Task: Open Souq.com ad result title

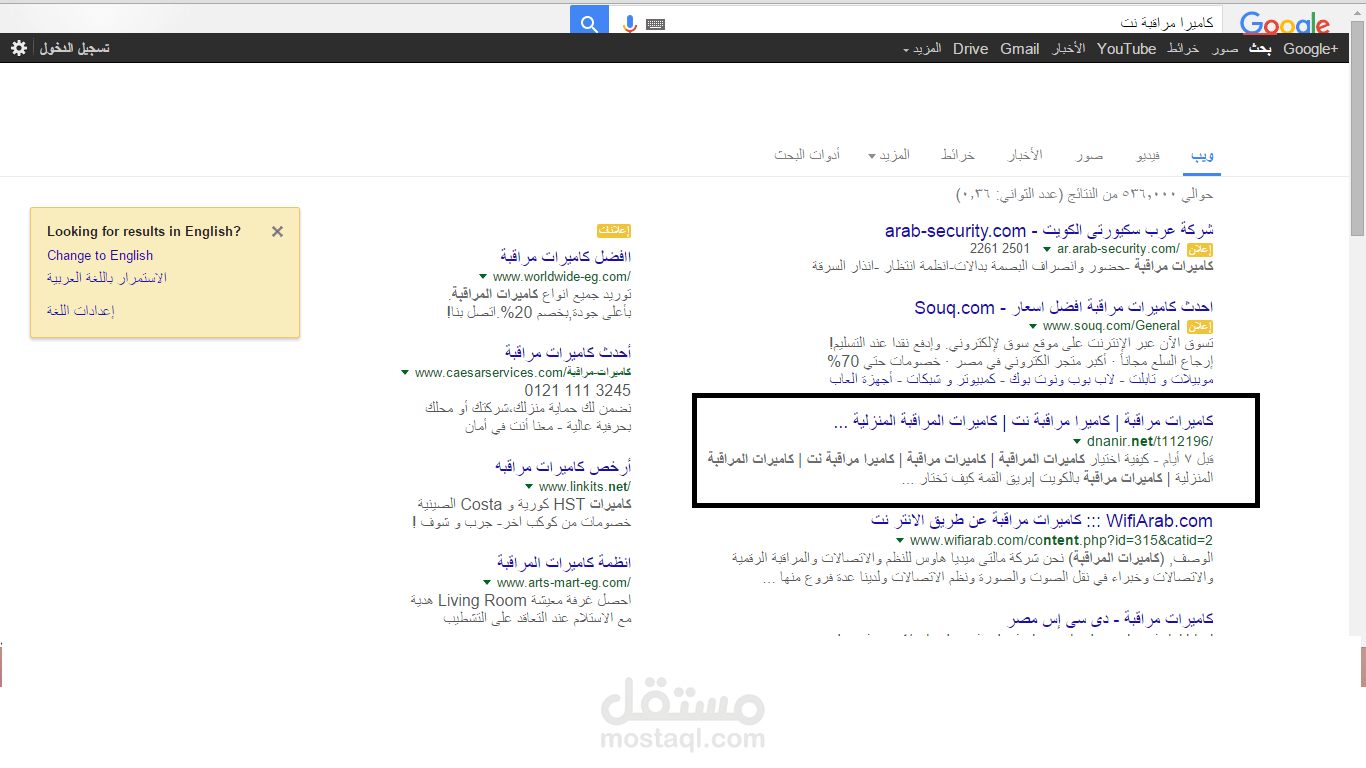Action: (x=1063, y=307)
